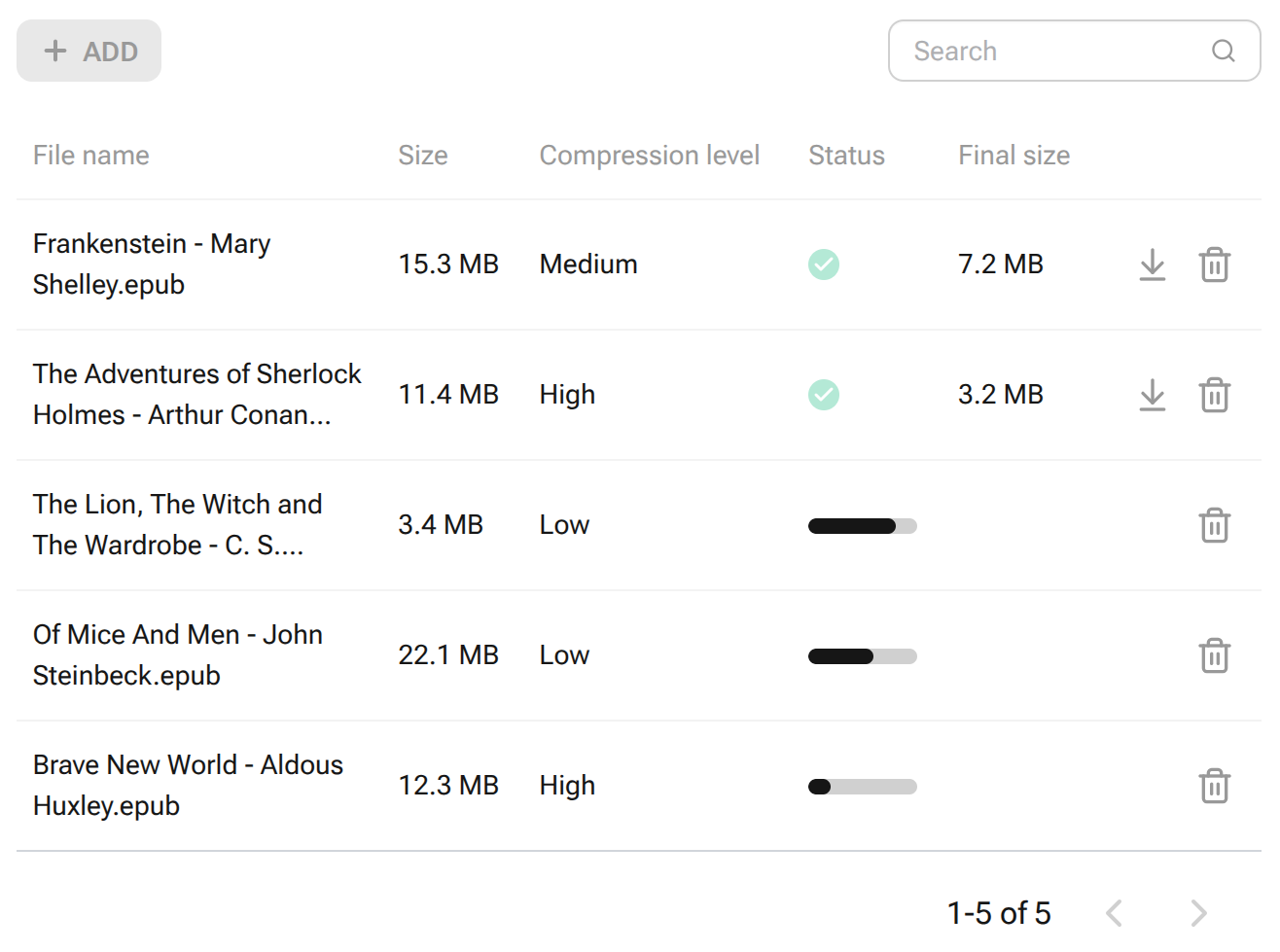Delete the Brave New World entry
The image size is (1280, 952).
tap(1214, 786)
